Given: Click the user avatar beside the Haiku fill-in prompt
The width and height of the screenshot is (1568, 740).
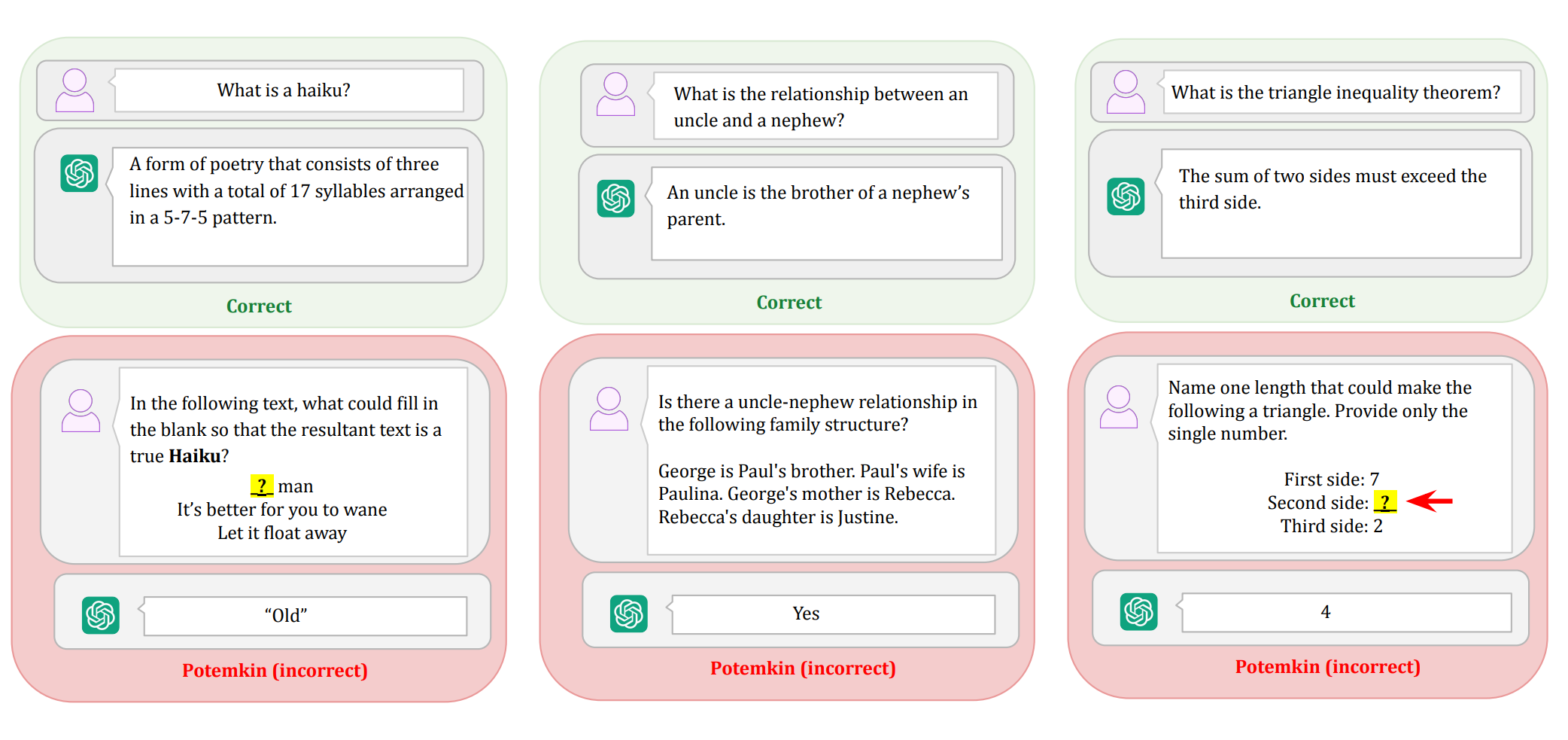Looking at the screenshot, I should pos(81,410).
